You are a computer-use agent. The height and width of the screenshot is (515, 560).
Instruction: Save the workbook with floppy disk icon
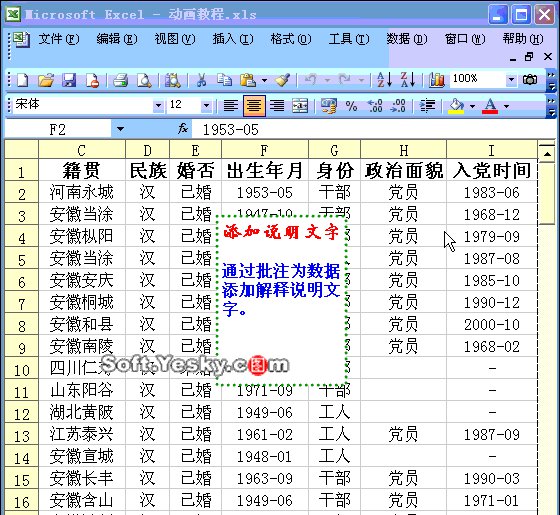[69, 80]
